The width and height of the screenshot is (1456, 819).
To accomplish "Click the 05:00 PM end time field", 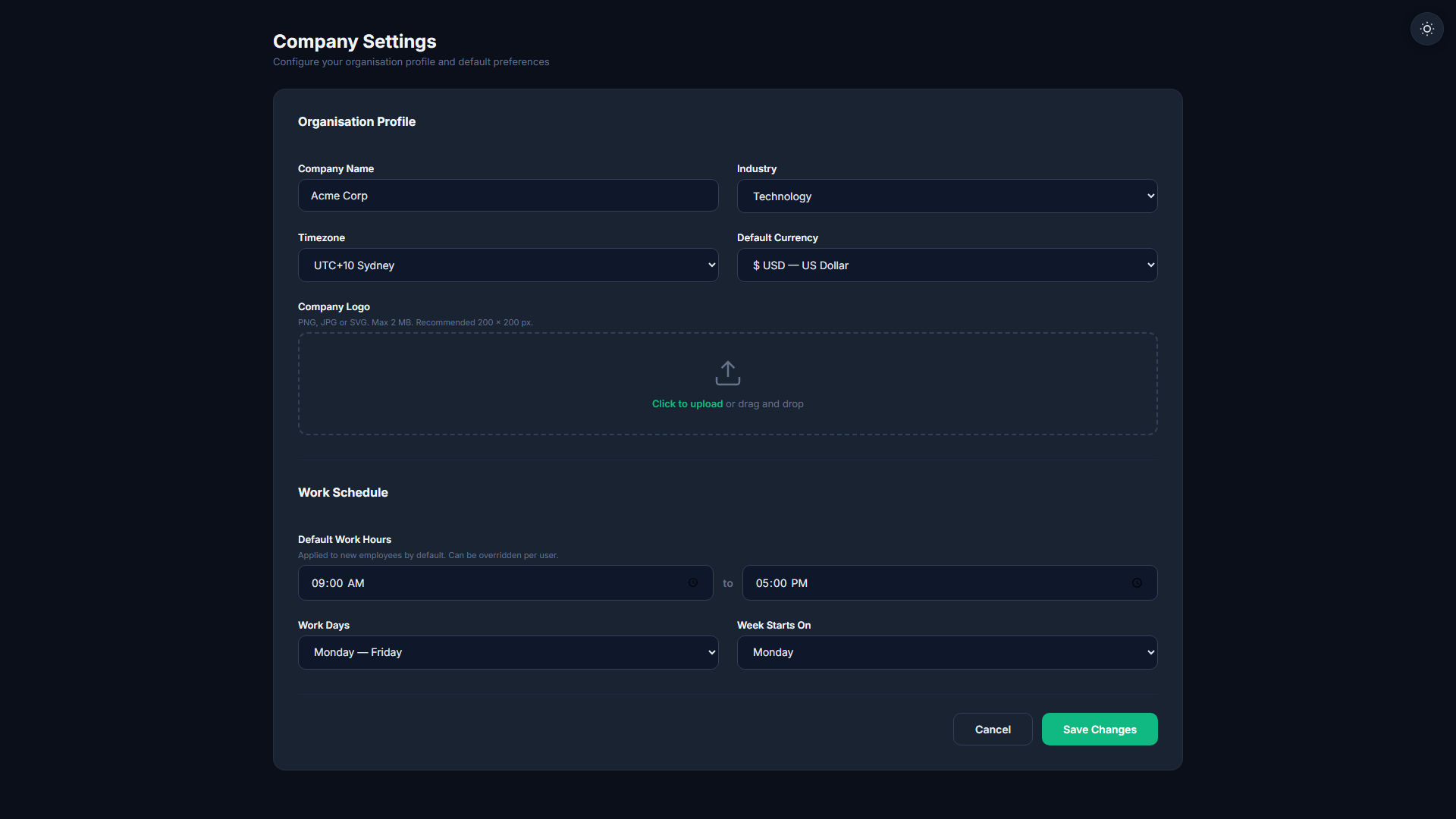I will pos(949,583).
